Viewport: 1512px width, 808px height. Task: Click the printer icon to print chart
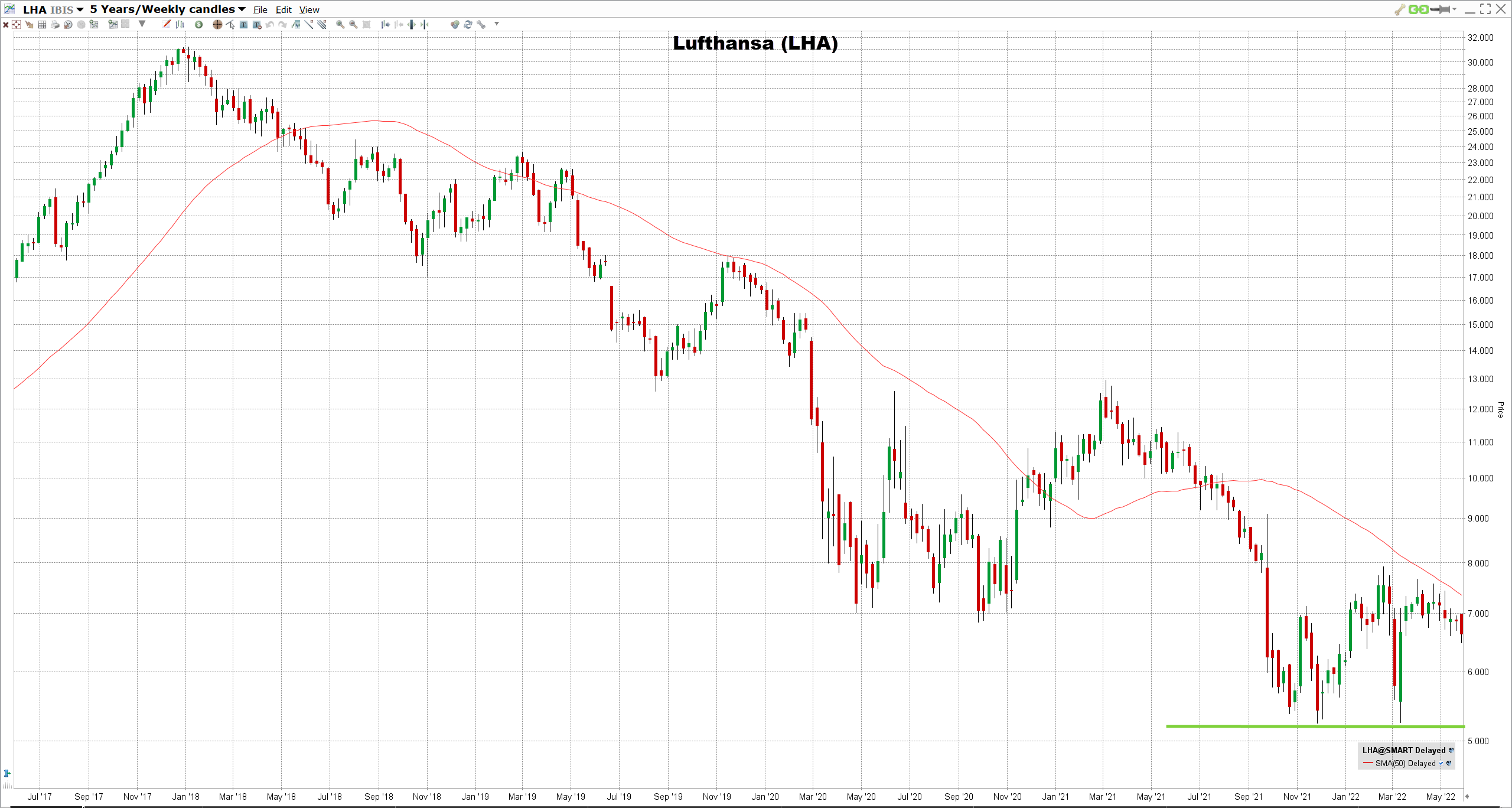coord(55,24)
